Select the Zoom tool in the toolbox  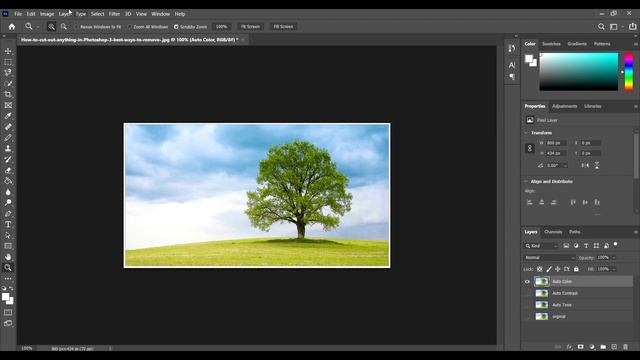pos(8,268)
